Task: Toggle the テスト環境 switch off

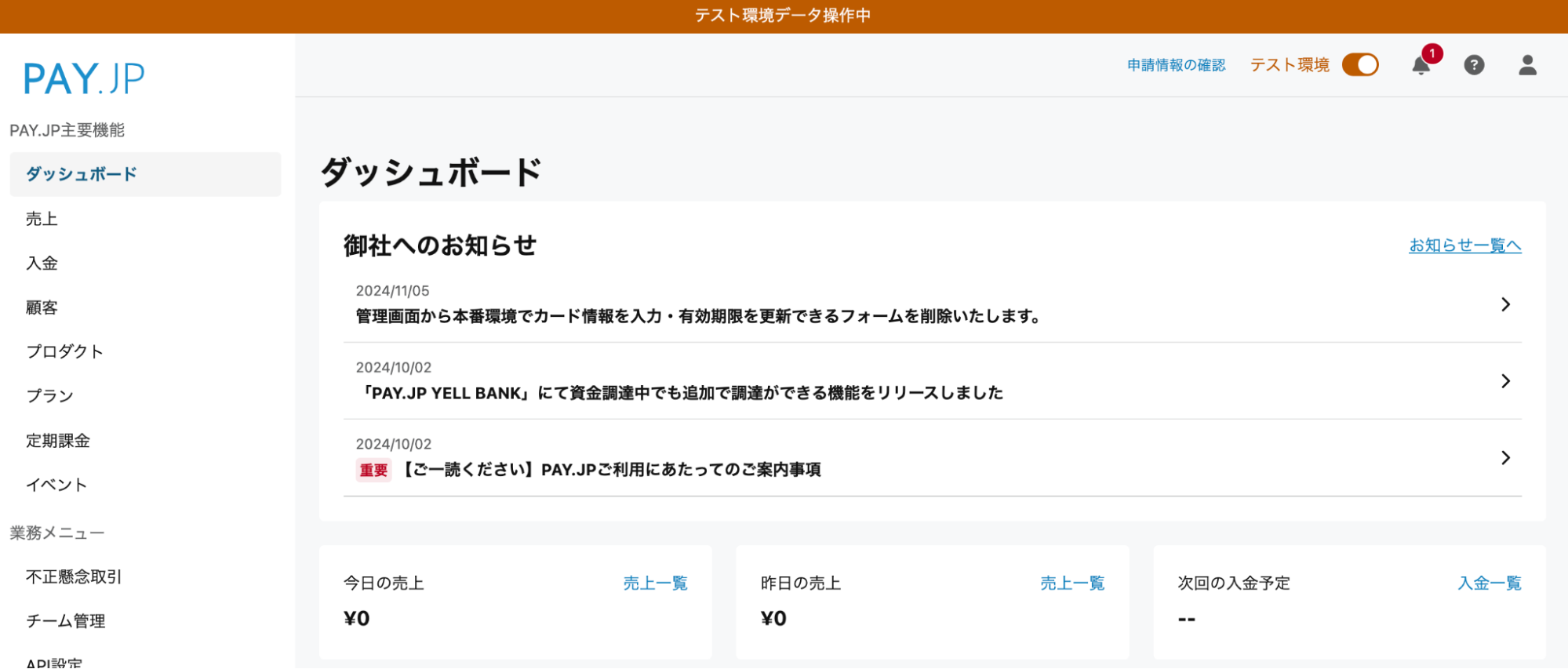Action: click(1360, 65)
